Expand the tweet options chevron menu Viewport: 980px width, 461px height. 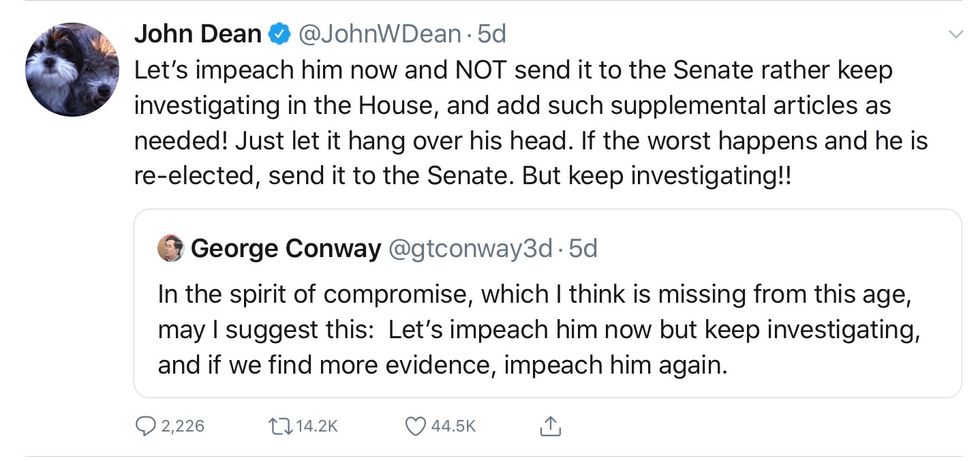pos(953,35)
